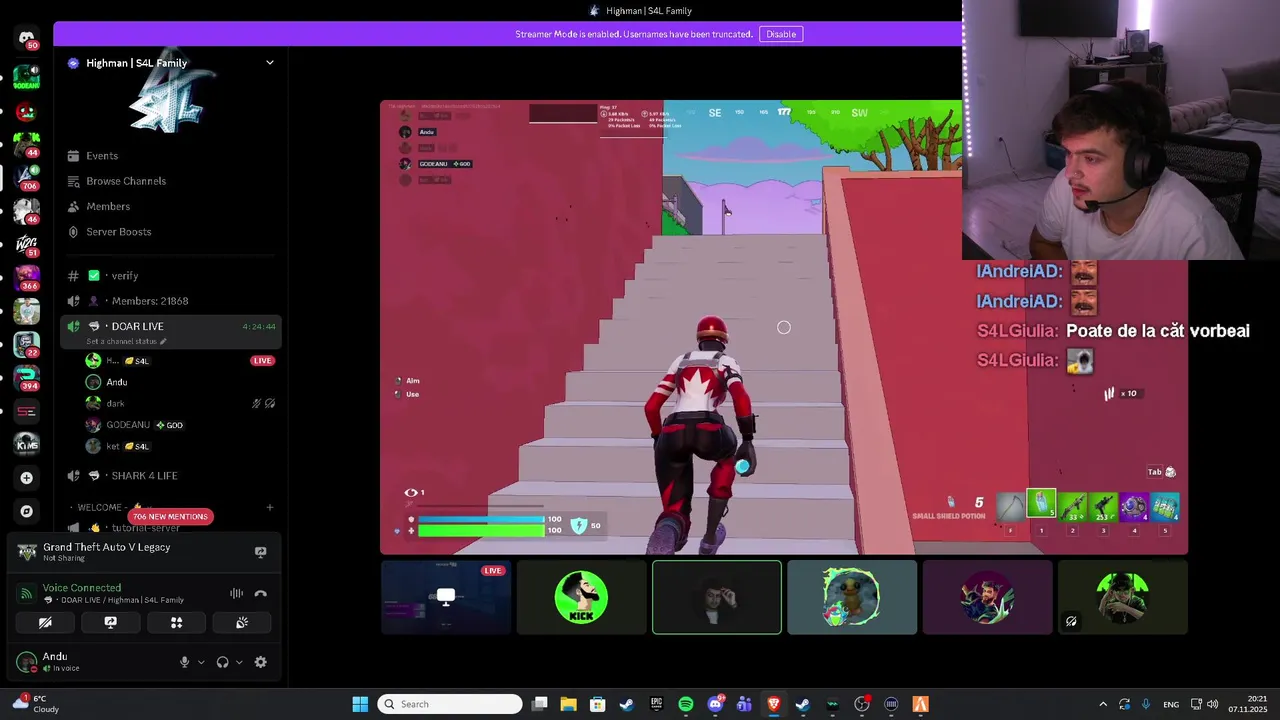Open the verify text channel

click(x=170, y=276)
